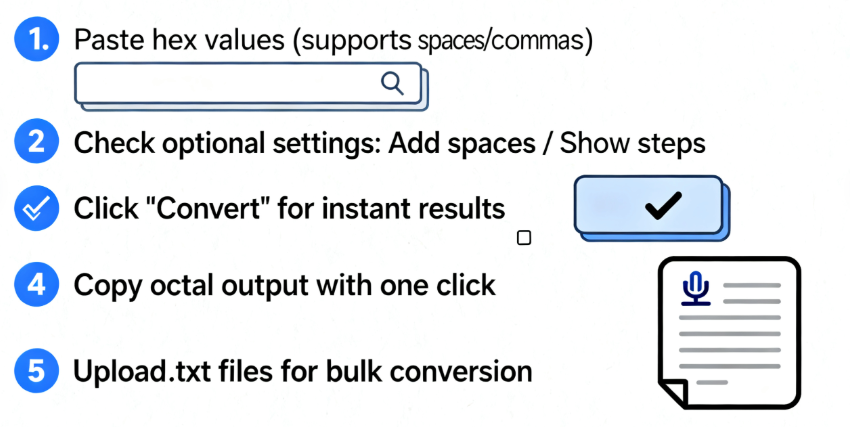
Task: Click the step 4 number badge
Action: coord(35,284)
